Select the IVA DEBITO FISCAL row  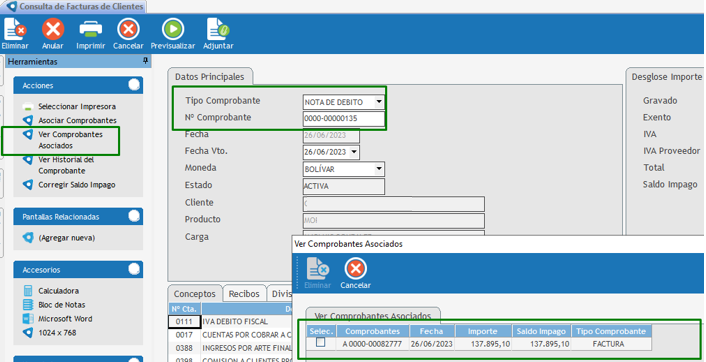click(246, 321)
